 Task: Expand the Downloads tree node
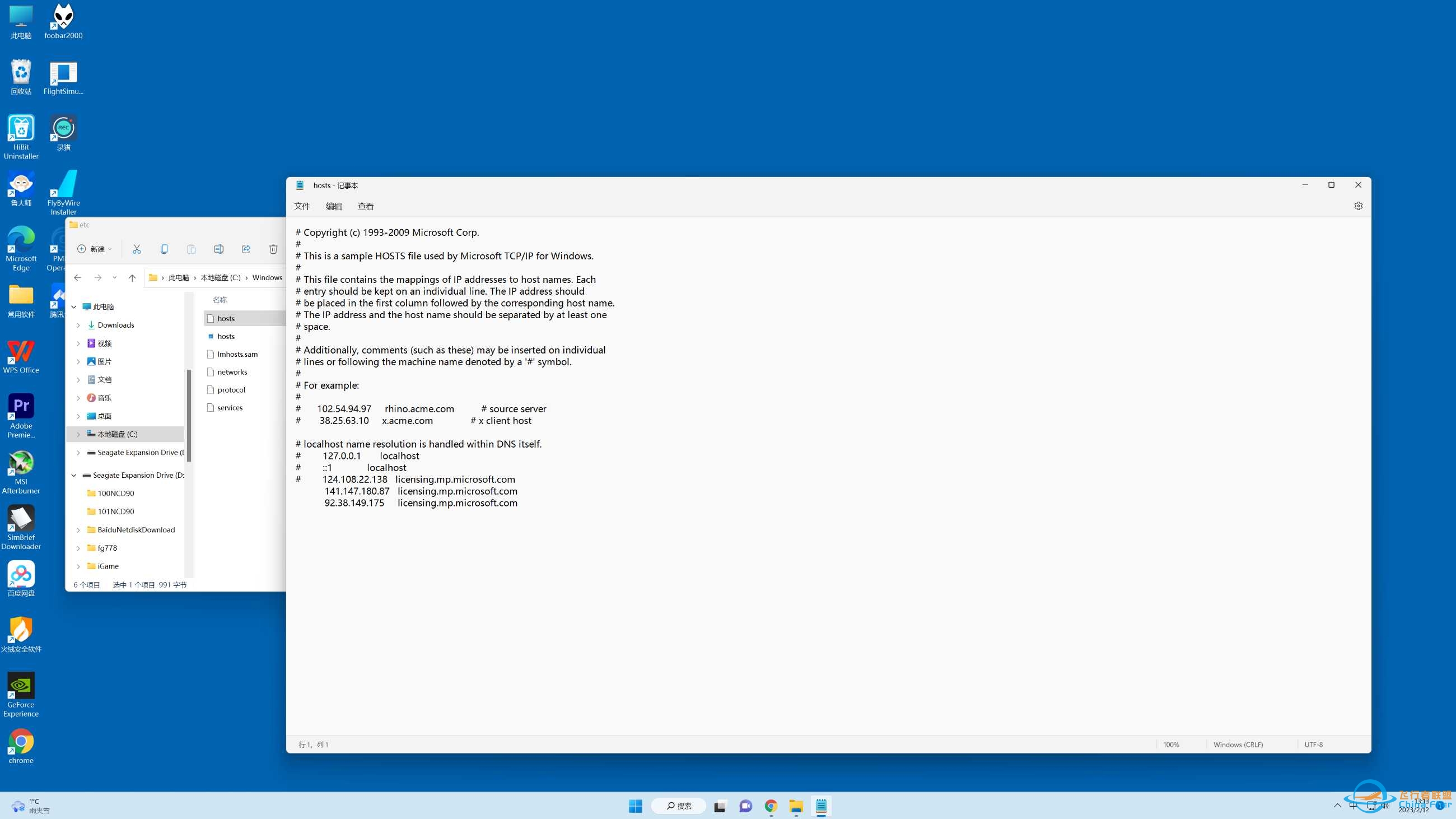coord(78,325)
